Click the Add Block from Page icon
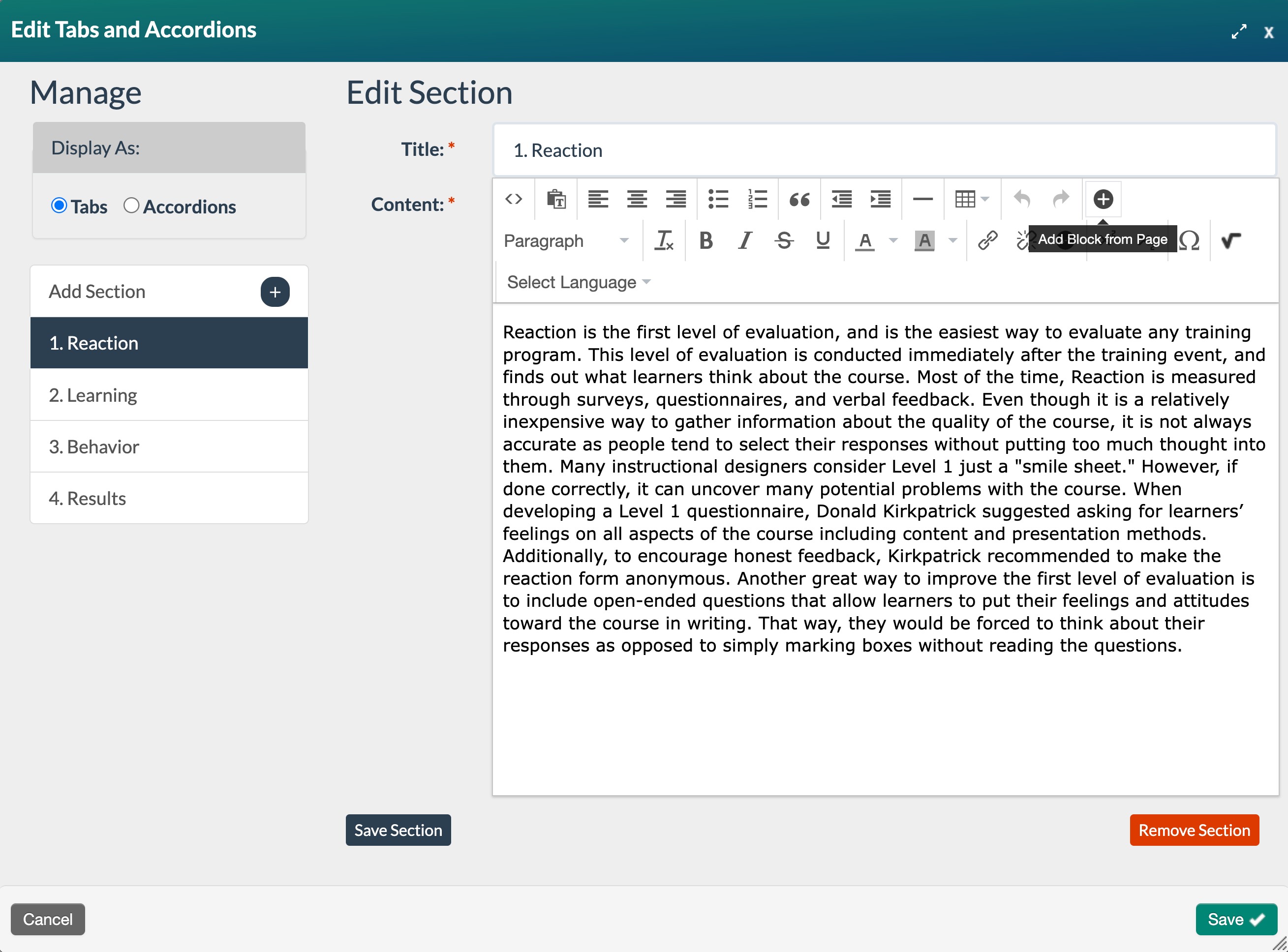This screenshot has height=952, width=1288. tap(1103, 199)
